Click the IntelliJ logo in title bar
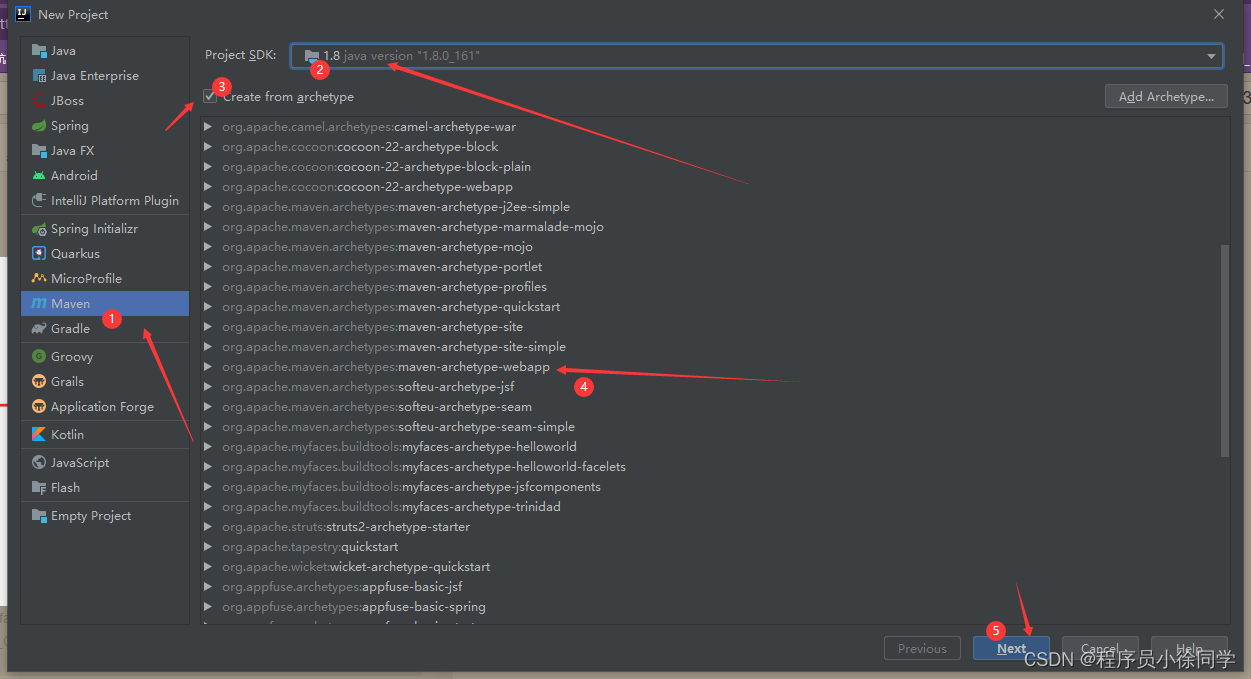This screenshot has height=679, width=1251. [x=23, y=14]
